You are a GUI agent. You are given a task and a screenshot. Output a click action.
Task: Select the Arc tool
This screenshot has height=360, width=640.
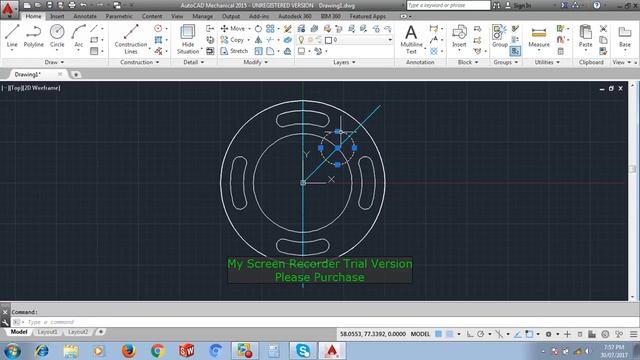78,36
